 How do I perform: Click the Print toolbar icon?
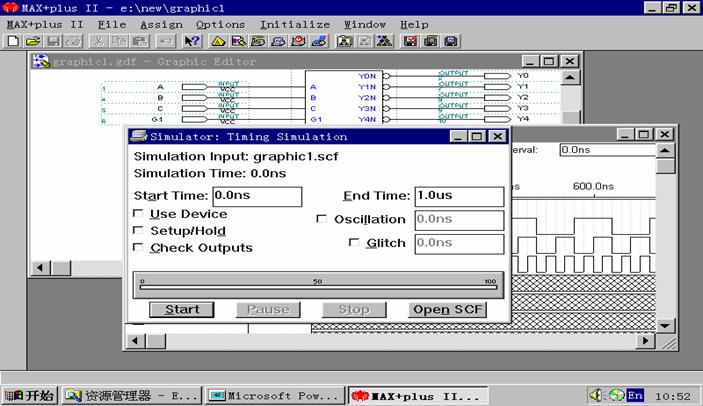click(x=74, y=41)
